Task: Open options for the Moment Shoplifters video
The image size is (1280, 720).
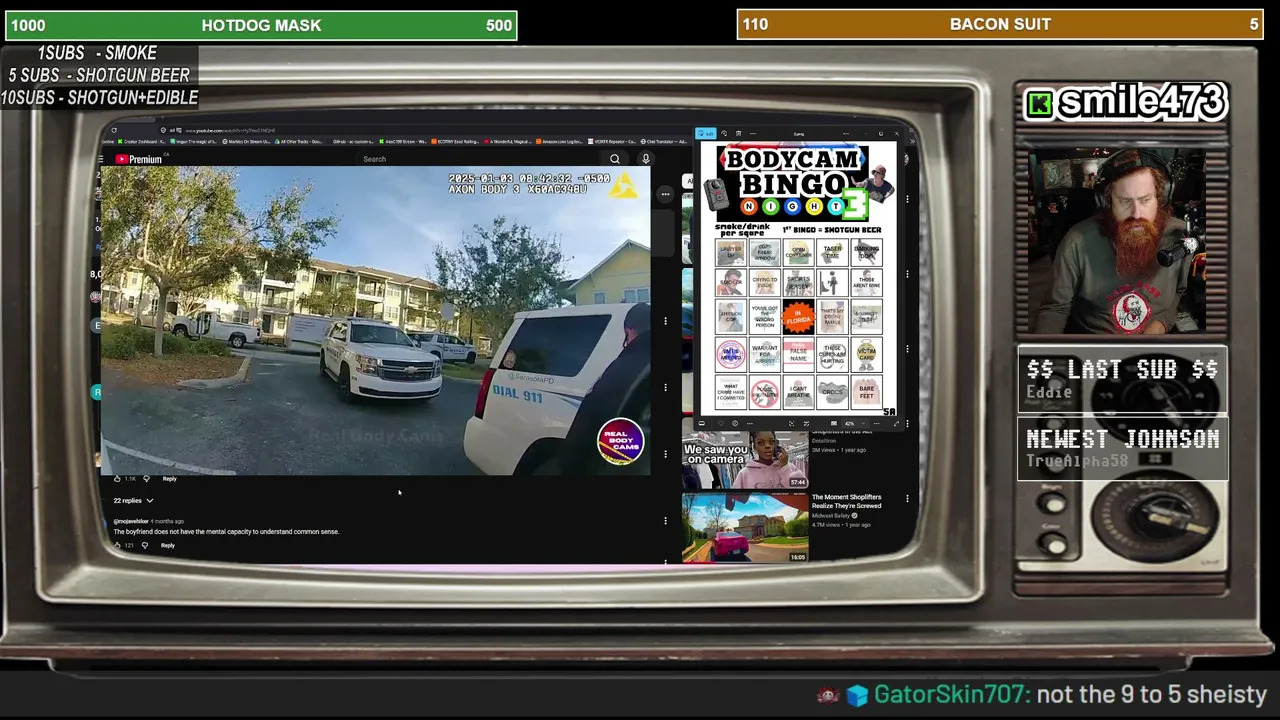Action: (x=907, y=498)
